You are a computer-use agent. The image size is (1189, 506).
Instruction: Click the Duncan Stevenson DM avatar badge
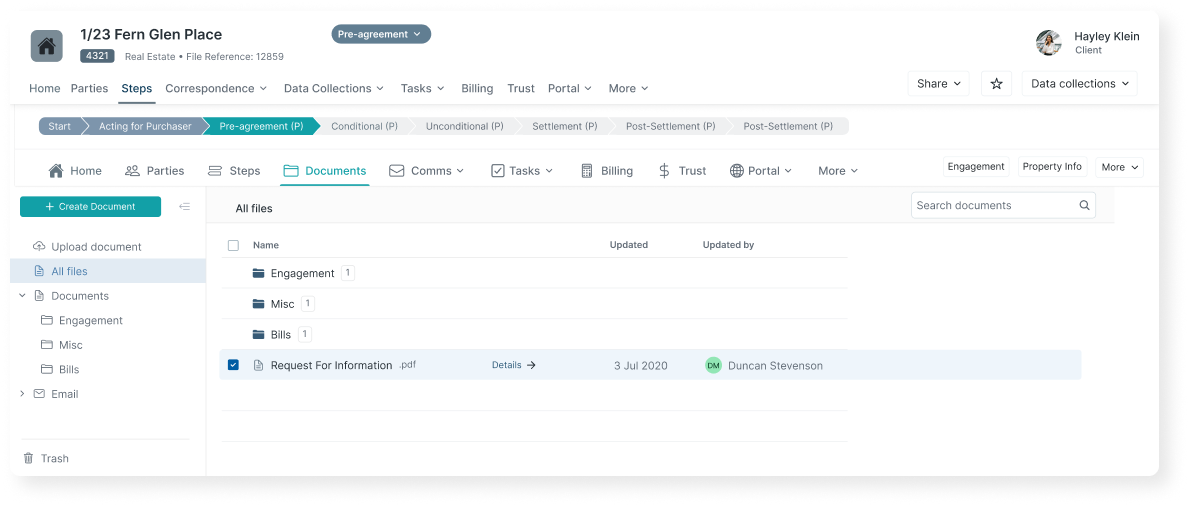click(713, 366)
